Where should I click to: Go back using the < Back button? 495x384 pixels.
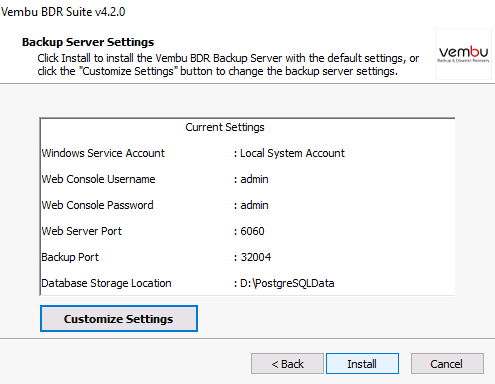[287, 364]
